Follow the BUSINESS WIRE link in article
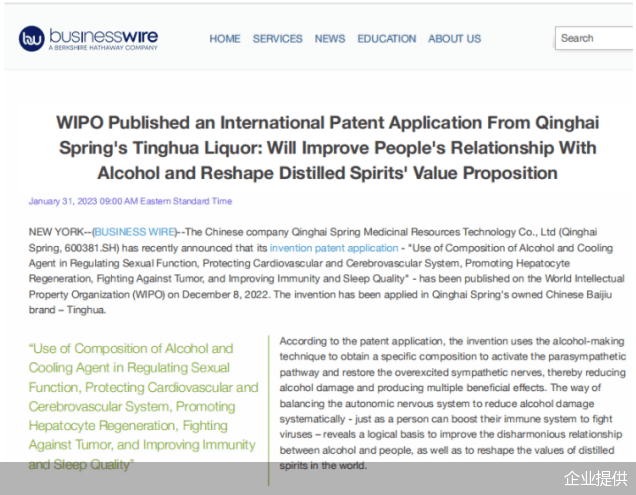This screenshot has height=495, width=636. click(x=135, y=232)
